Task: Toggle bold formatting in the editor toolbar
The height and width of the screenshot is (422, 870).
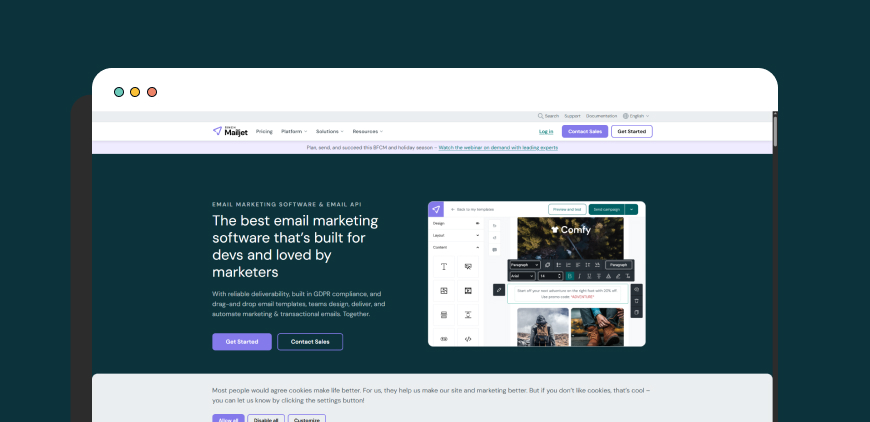Action: click(570, 275)
